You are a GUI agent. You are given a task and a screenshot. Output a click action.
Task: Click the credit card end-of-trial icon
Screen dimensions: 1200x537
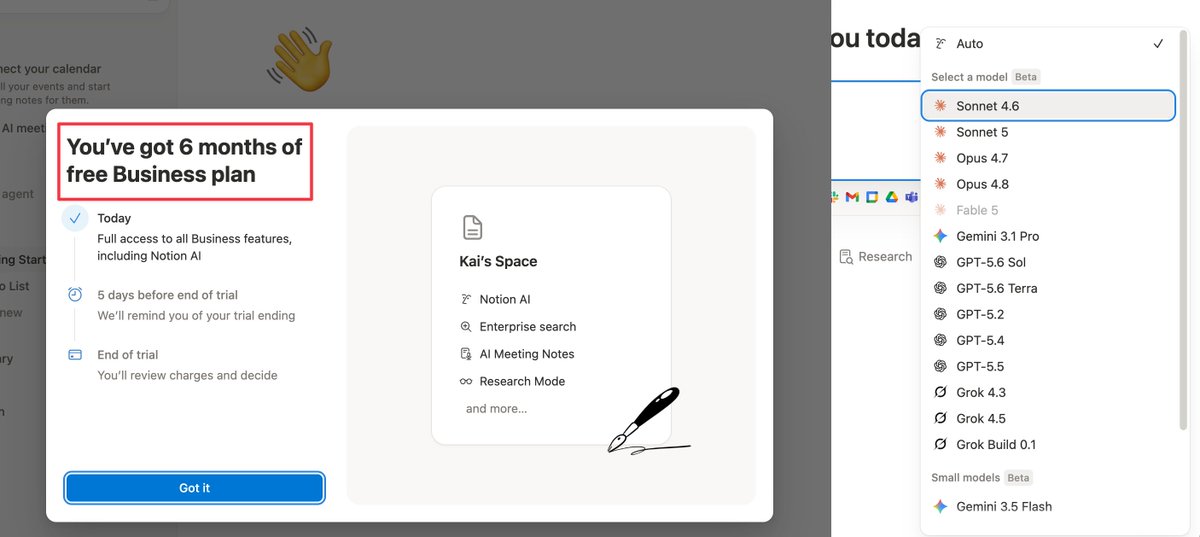pos(75,355)
